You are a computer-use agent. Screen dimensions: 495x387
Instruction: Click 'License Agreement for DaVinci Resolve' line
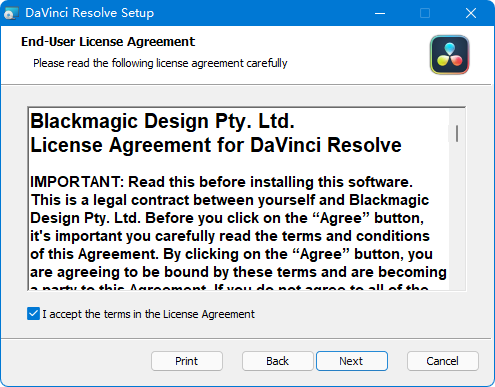(216, 145)
